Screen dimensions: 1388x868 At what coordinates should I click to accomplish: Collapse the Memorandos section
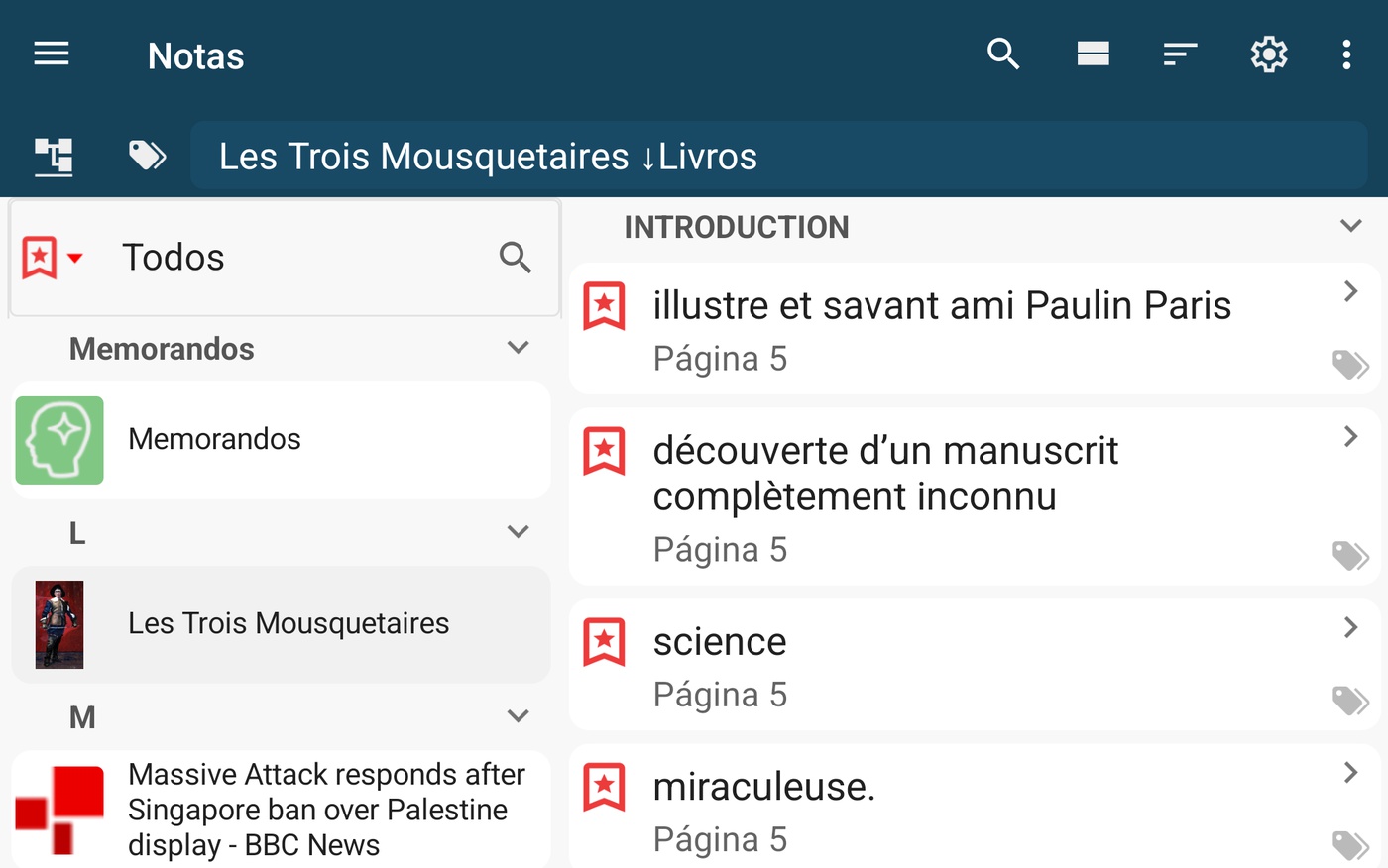coord(518,348)
